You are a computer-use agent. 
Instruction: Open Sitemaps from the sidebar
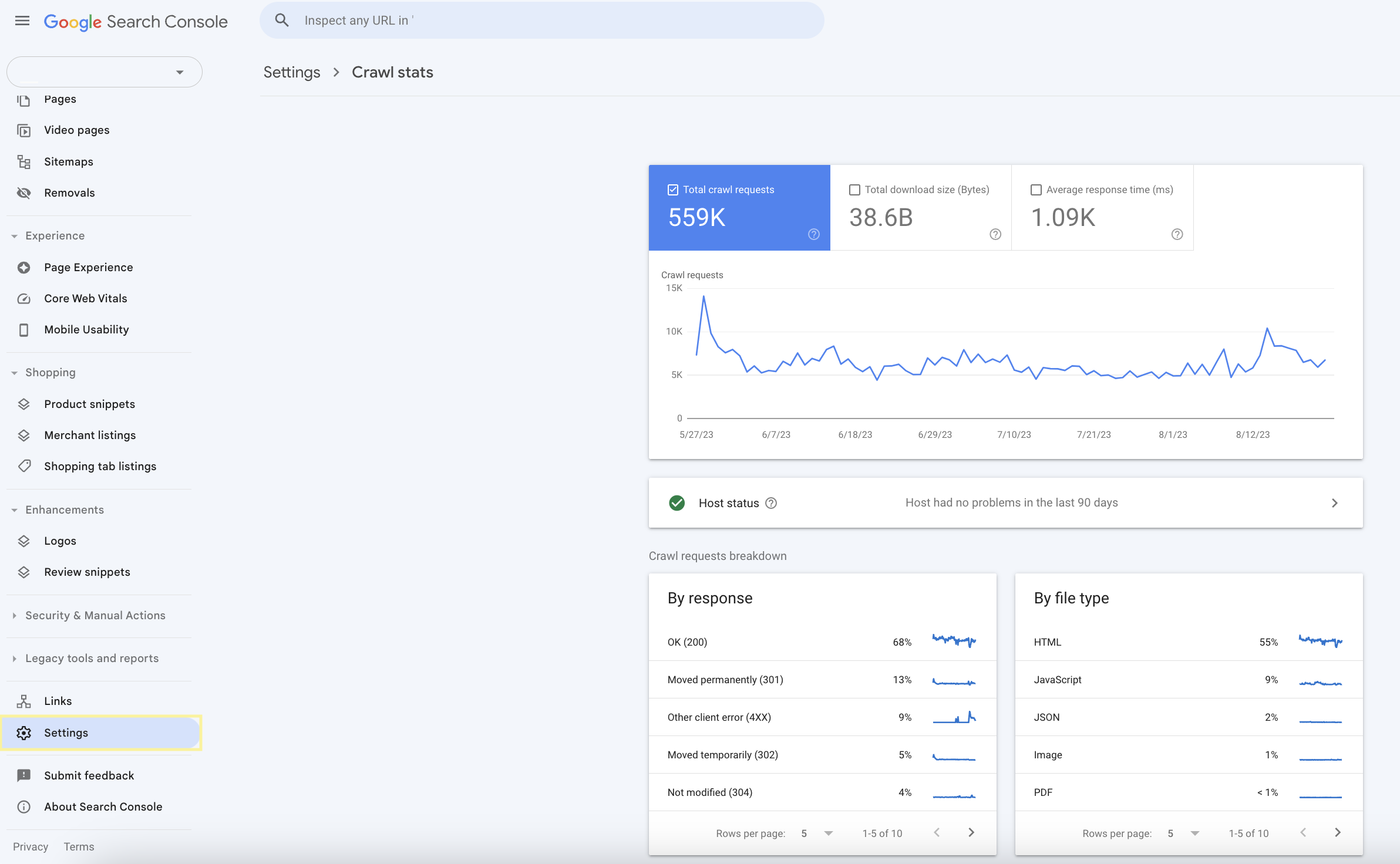click(x=69, y=161)
